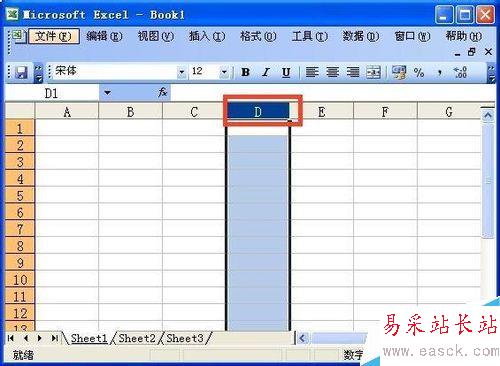Select row 10 header
The width and height of the screenshot is (500, 366).
click(x=20, y=279)
